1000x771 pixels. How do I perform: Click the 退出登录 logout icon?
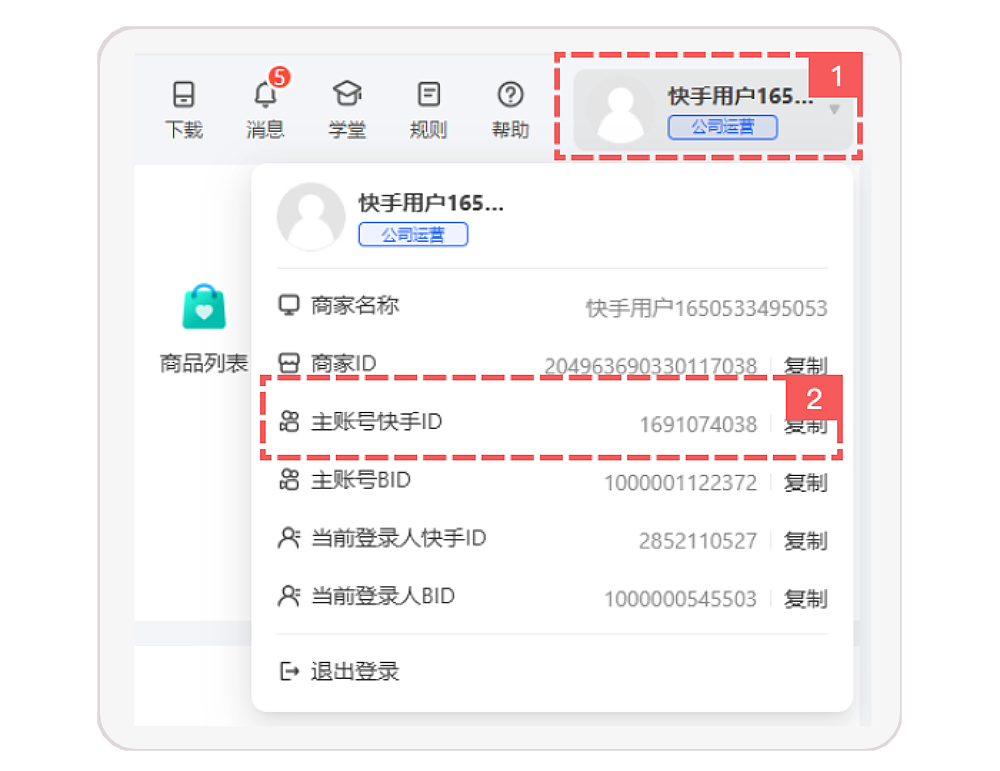click(290, 671)
